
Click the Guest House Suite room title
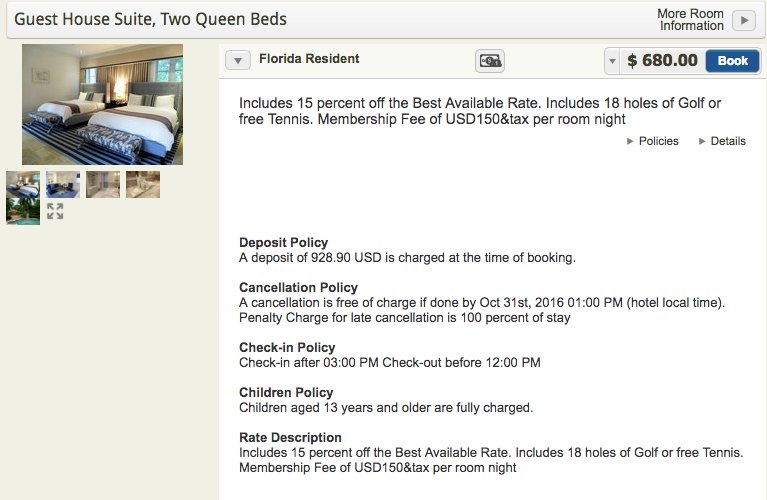click(150, 19)
